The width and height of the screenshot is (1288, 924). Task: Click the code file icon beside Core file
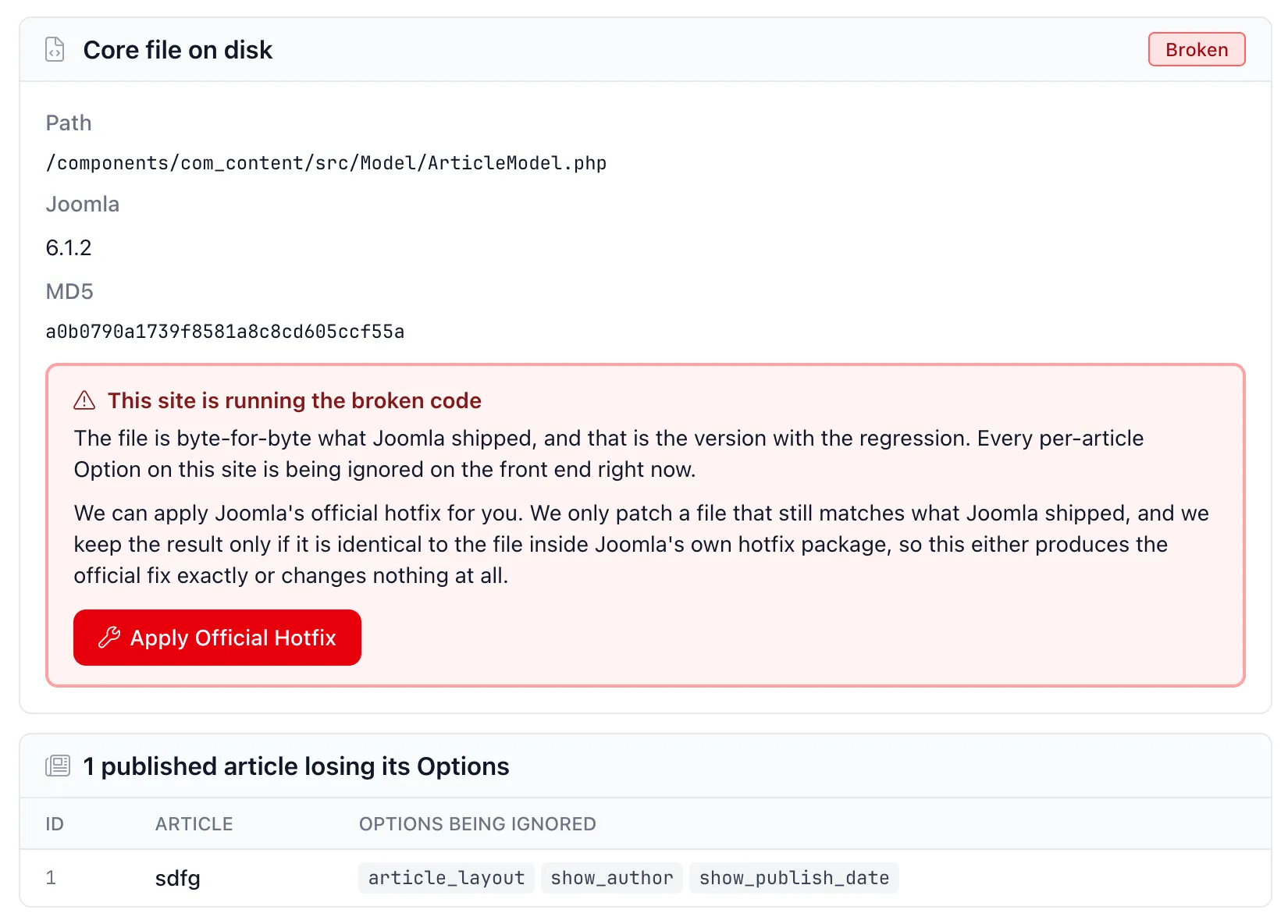click(55, 49)
